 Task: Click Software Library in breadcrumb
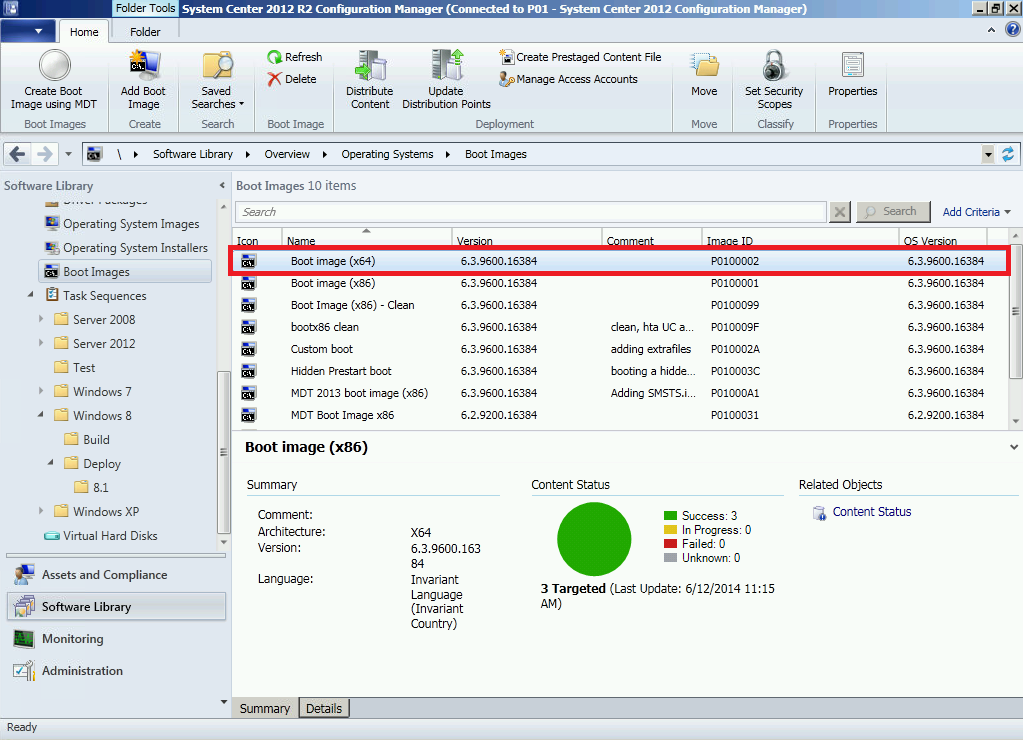(192, 154)
